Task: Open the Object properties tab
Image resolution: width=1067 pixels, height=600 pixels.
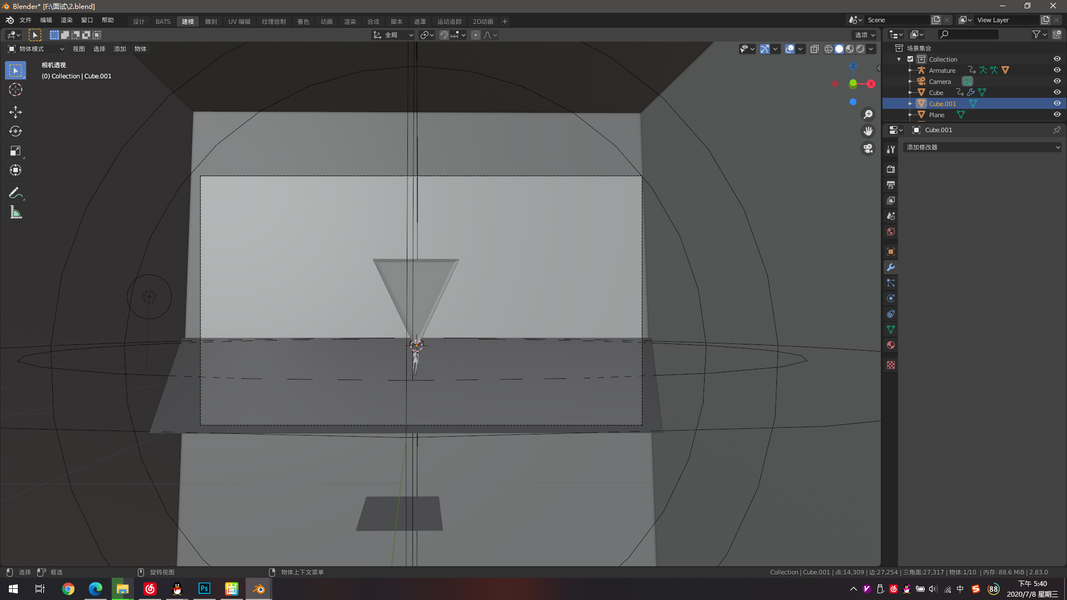Action: click(x=891, y=251)
